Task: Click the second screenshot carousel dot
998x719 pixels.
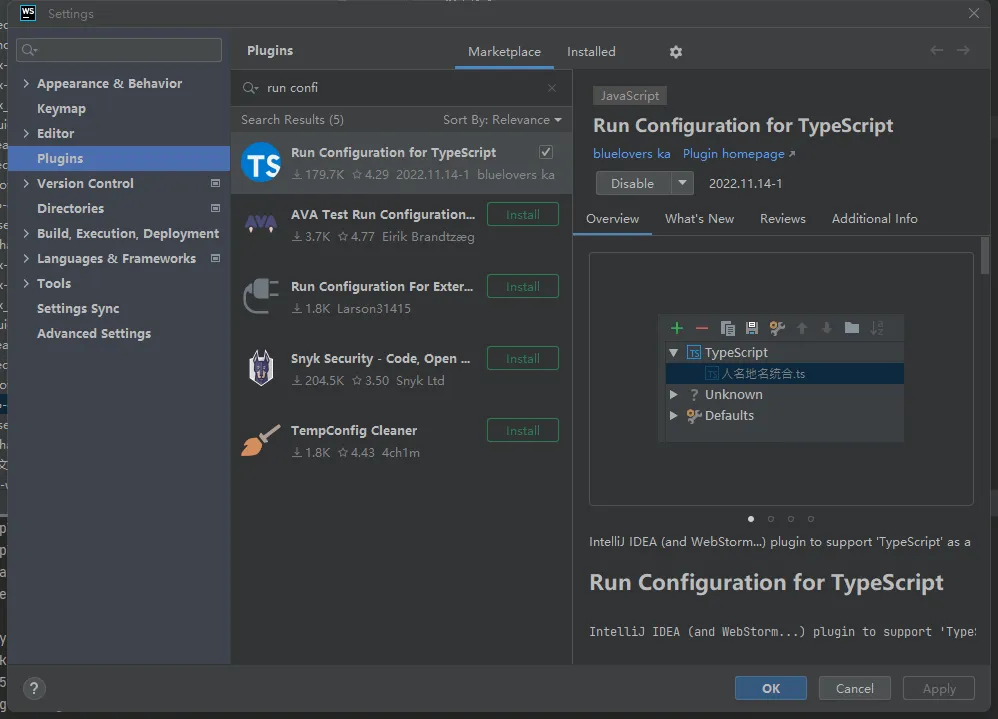Action: pos(771,519)
